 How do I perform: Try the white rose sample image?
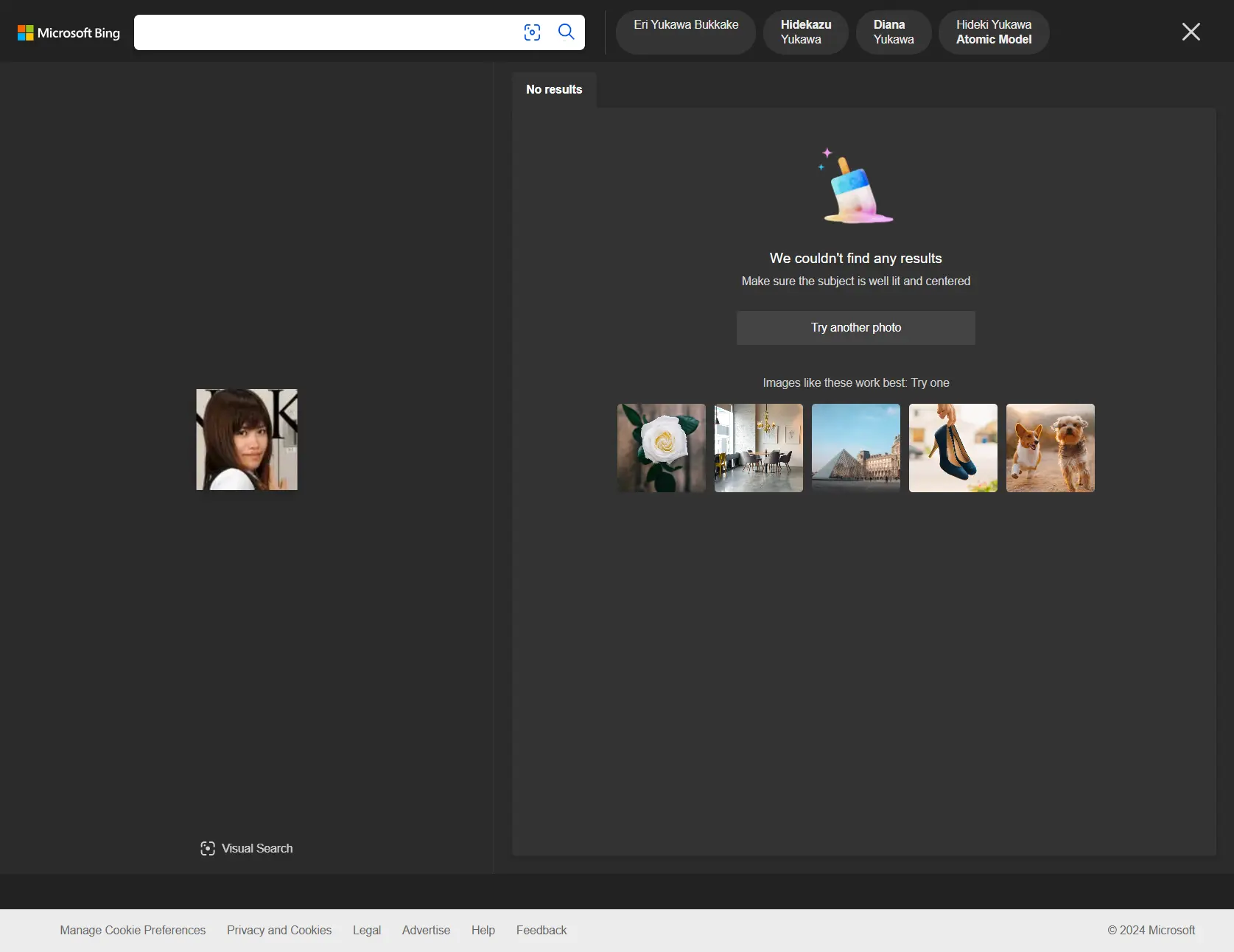(661, 447)
